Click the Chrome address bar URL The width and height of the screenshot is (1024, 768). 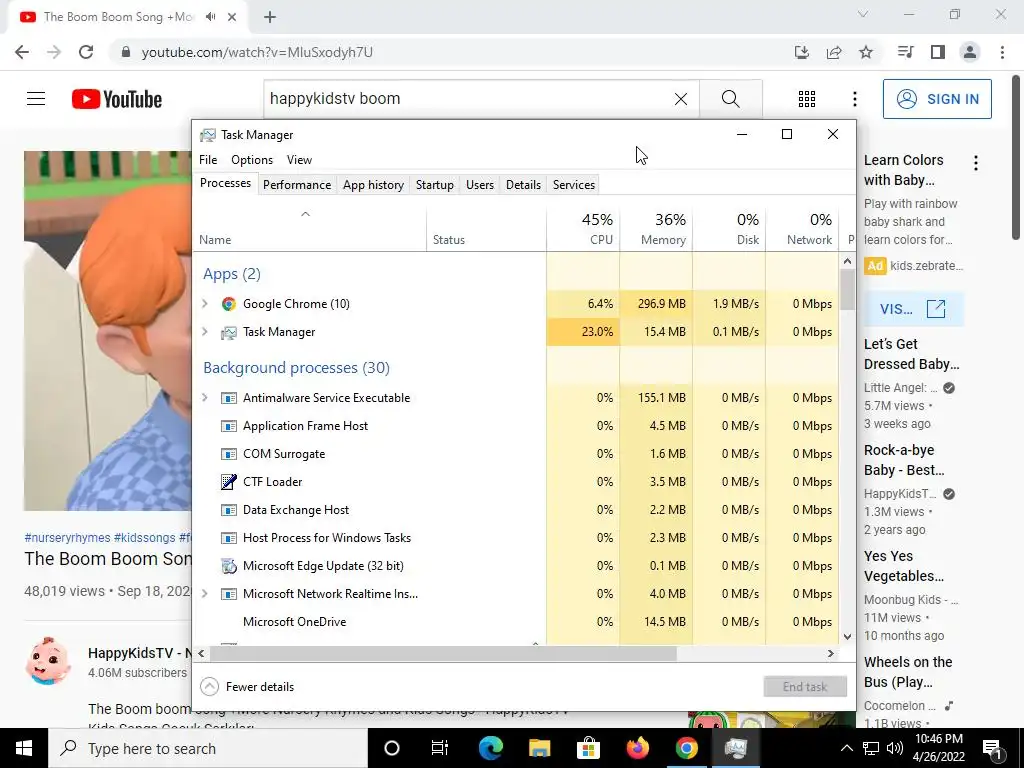point(257,52)
